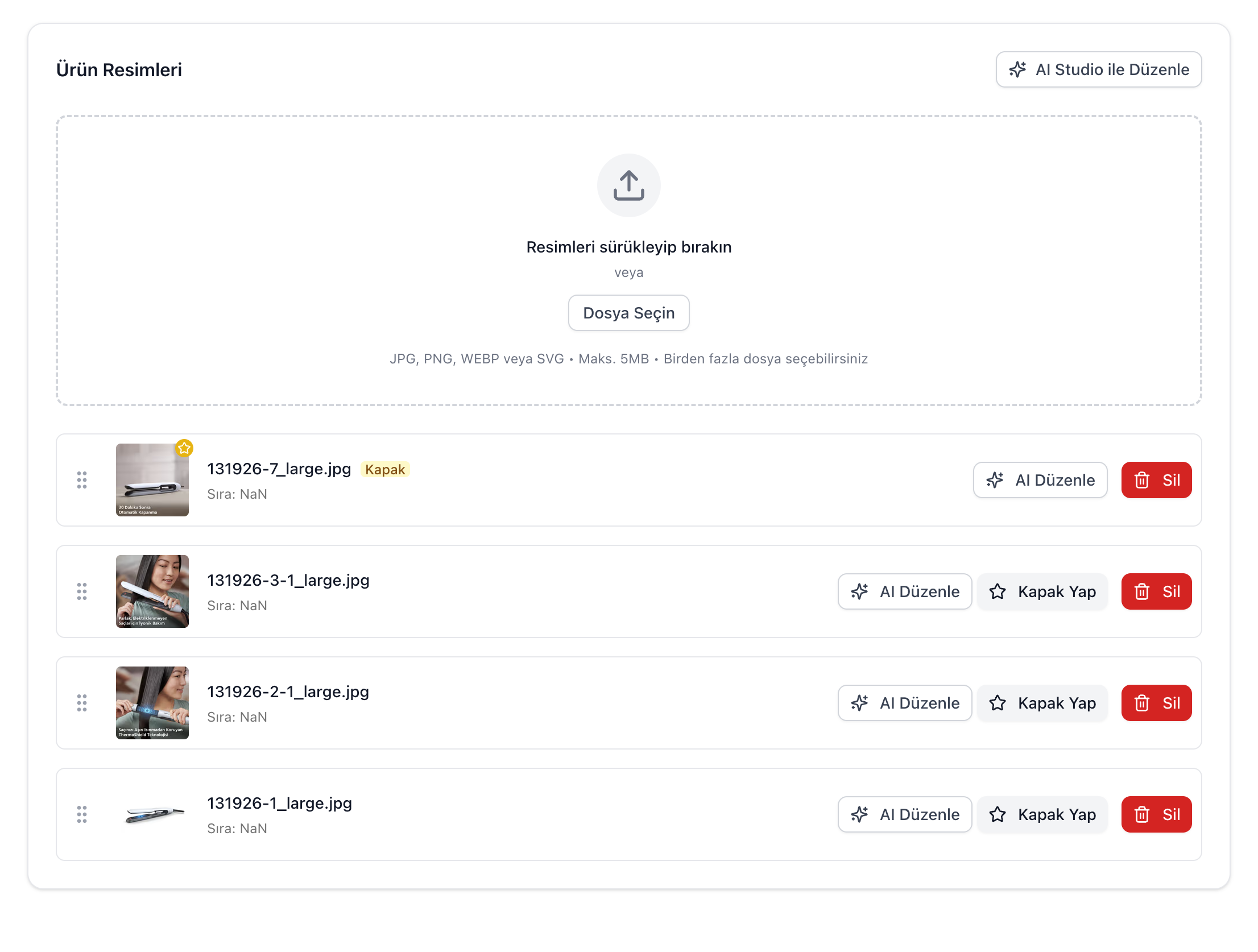Open the 131926-7_large.jpg thumbnail
Screen dimensions: 1258x952
pyautogui.click(x=152, y=480)
